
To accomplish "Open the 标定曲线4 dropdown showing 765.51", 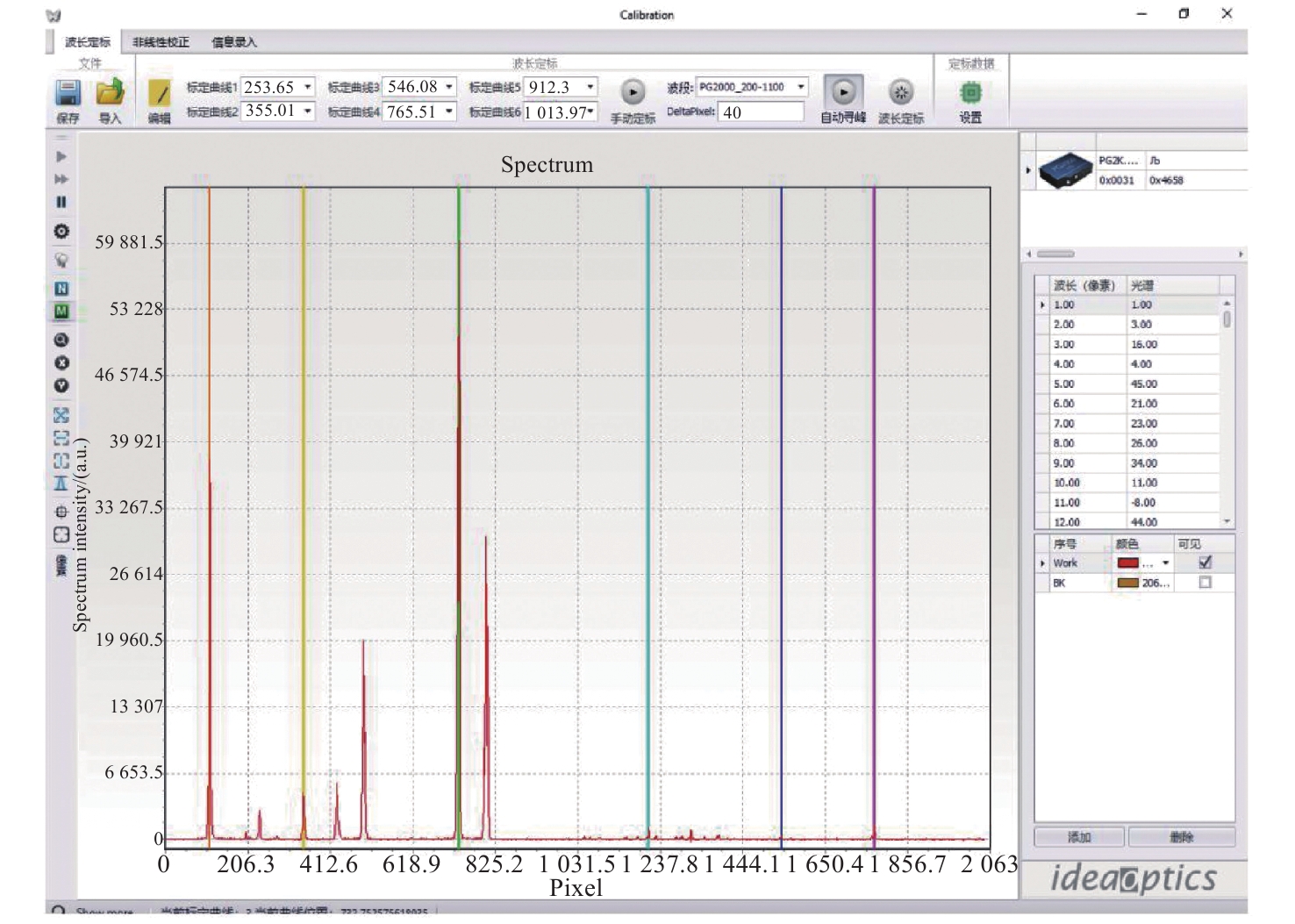I will click(x=449, y=111).
